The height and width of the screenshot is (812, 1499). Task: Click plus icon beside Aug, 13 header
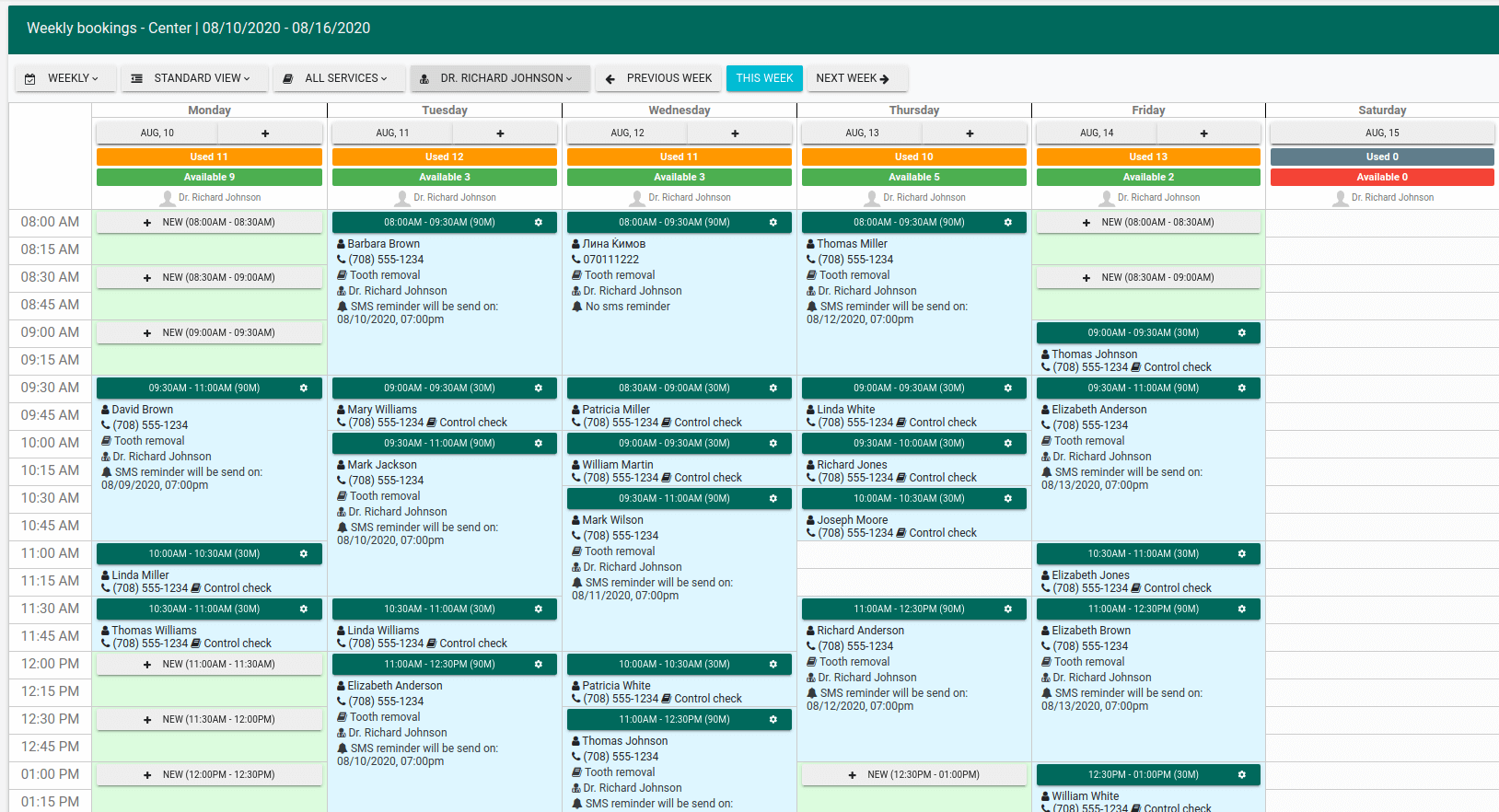click(x=970, y=133)
